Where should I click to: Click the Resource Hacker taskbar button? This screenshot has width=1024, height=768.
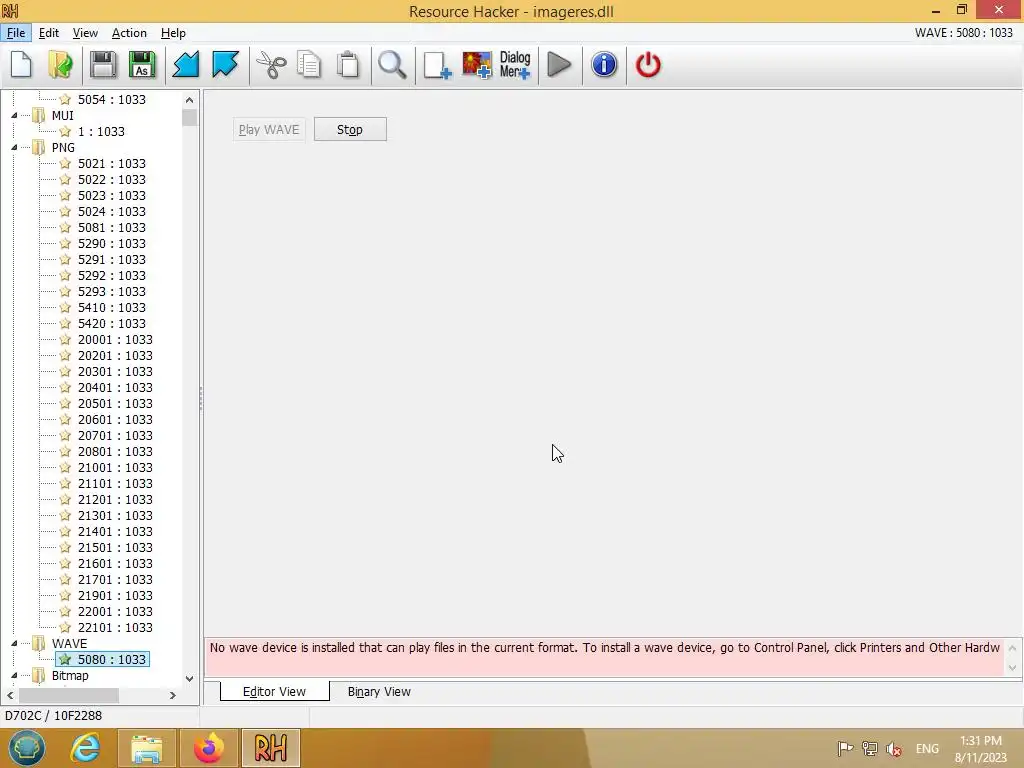point(270,748)
